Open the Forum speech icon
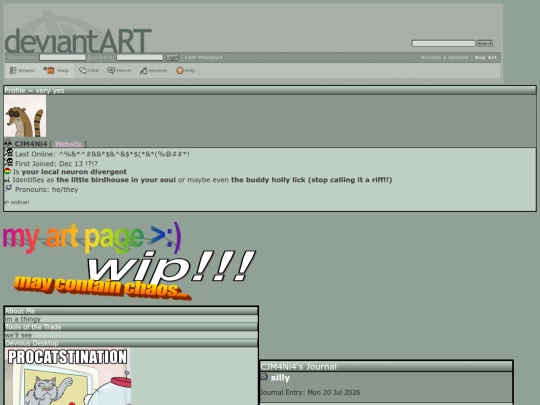Screen dimensions: 540x405 pos(111,71)
